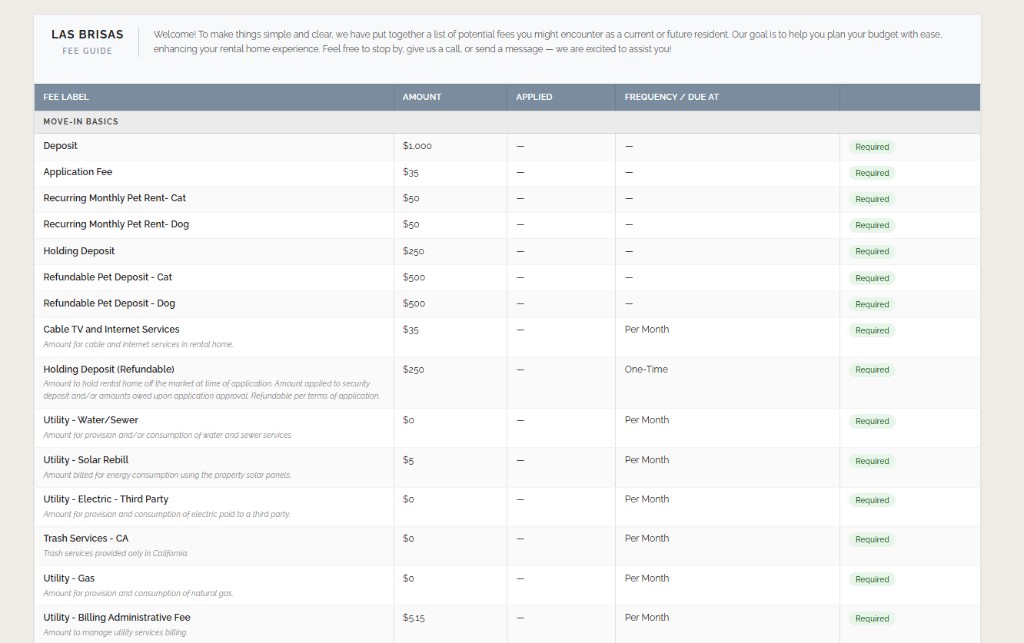Click the Holding Deposit (Refundable) fee label
The image size is (1024, 643).
(x=109, y=369)
